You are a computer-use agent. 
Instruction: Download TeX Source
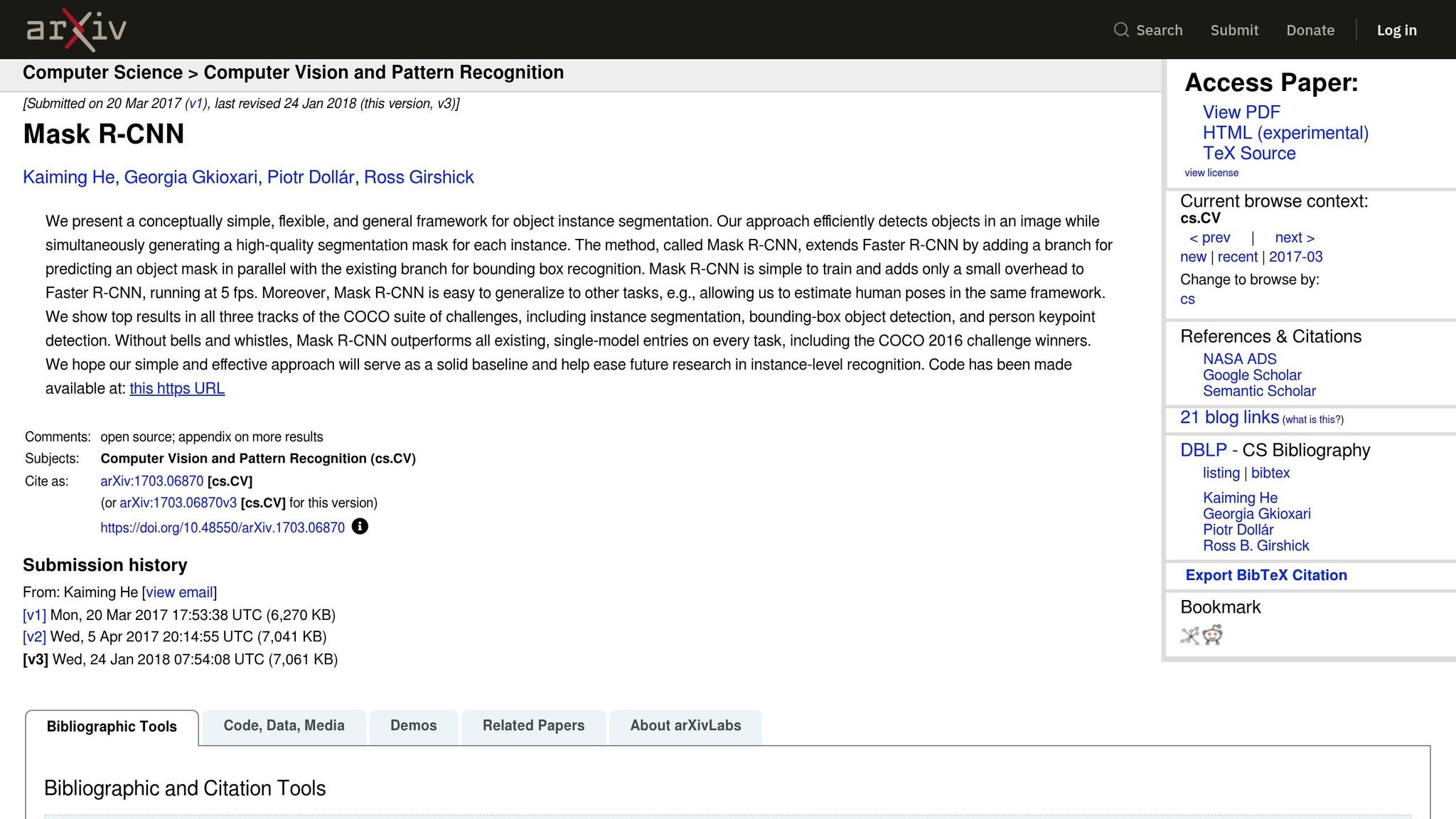[x=1249, y=154]
